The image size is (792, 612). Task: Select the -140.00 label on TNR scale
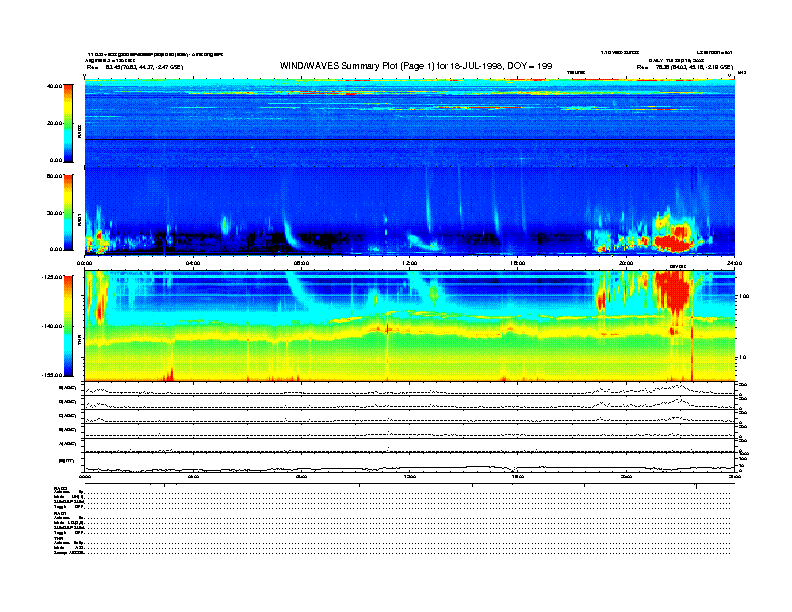(52, 326)
